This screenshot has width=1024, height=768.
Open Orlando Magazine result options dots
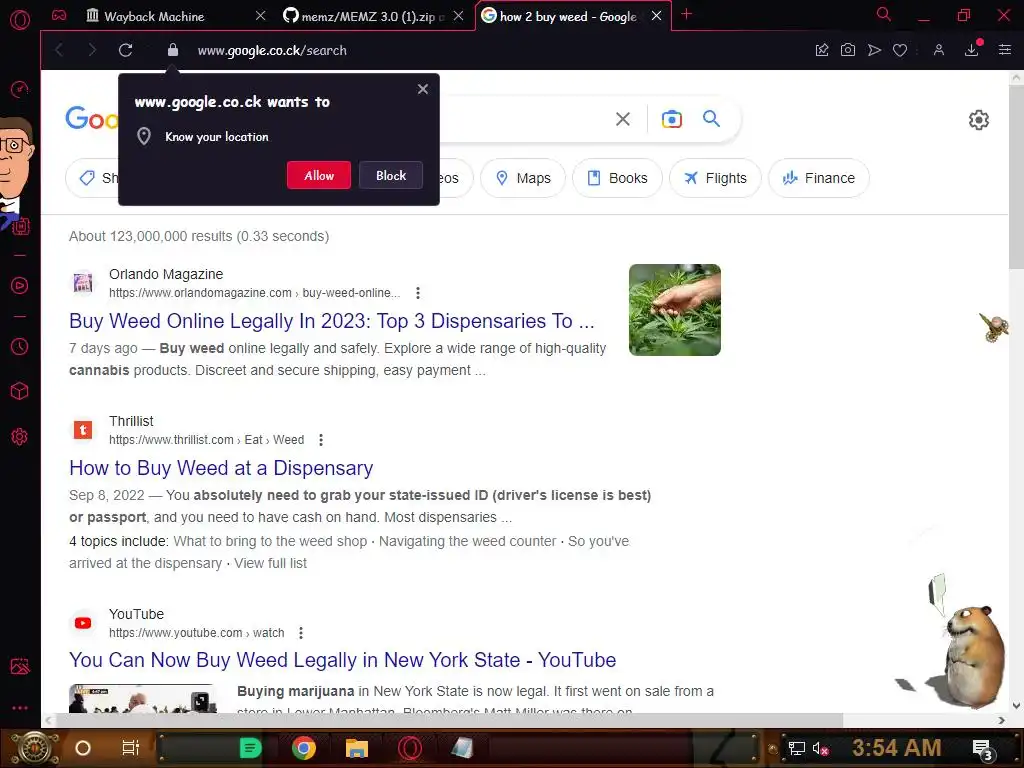418,293
